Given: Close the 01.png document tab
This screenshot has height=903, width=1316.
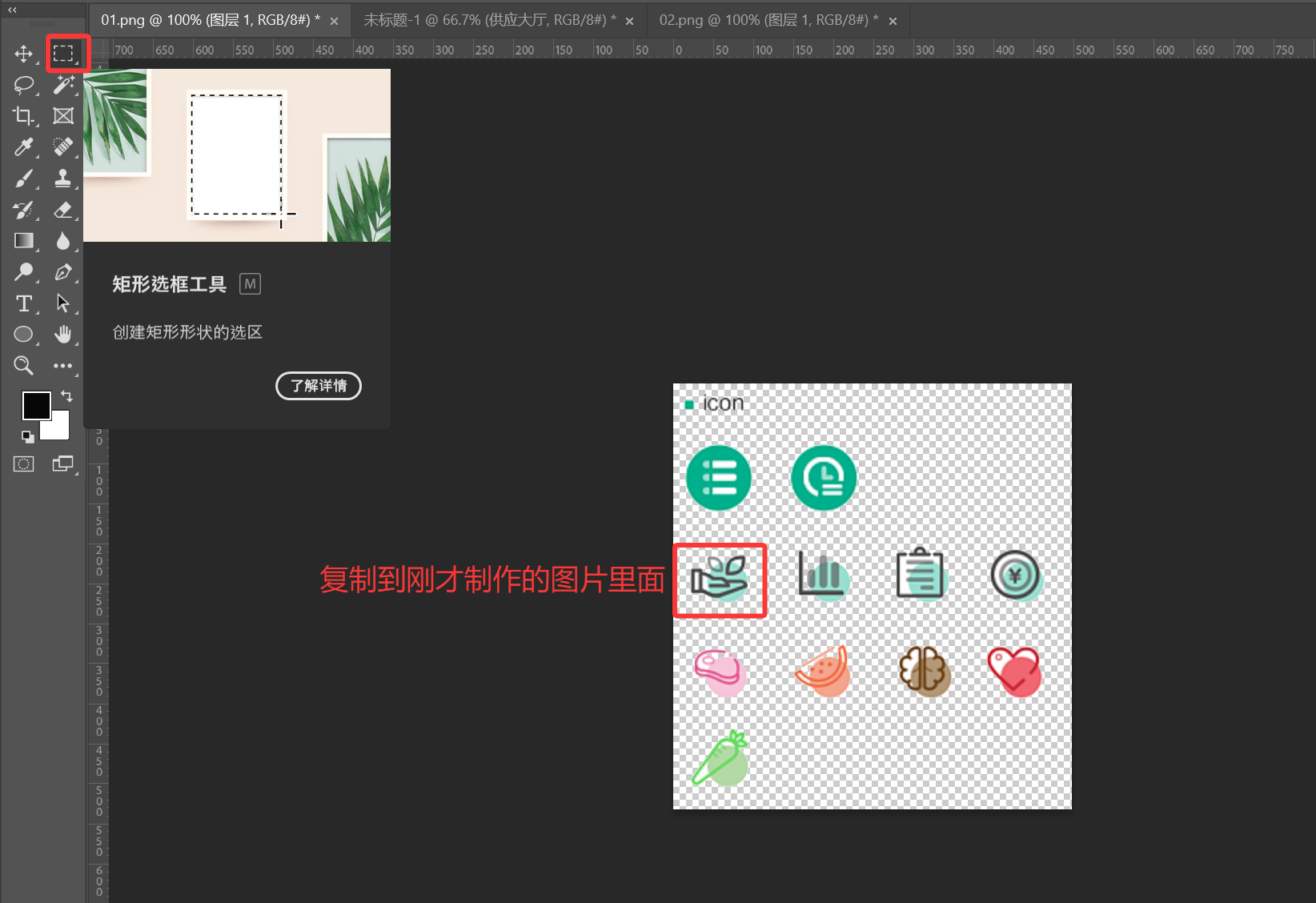Looking at the screenshot, I should pos(335,21).
